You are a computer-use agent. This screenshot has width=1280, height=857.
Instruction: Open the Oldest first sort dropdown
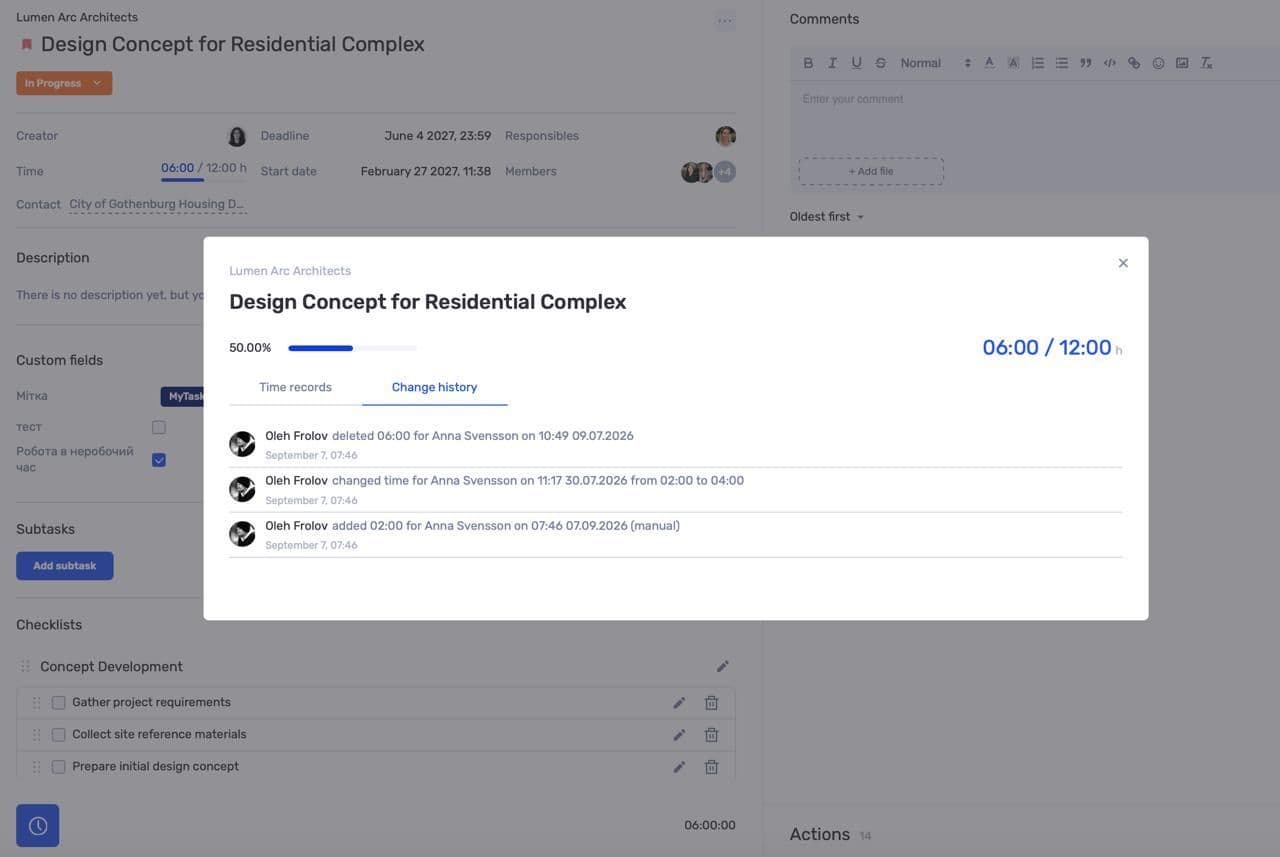click(x=827, y=217)
